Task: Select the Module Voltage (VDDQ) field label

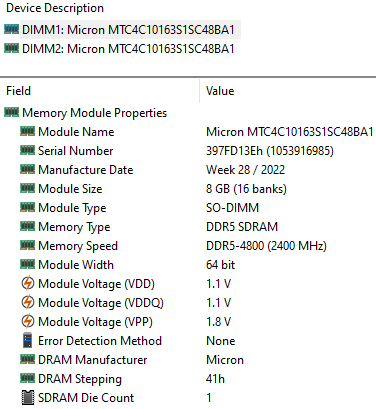Action: (101, 303)
